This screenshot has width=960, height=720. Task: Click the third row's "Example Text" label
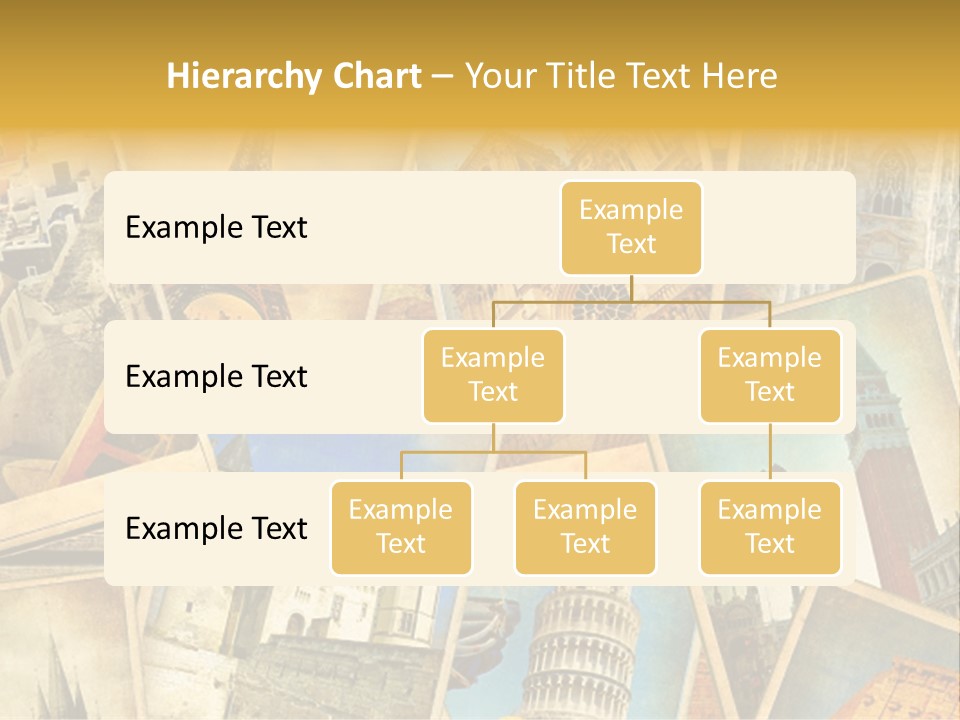click(216, 528)
